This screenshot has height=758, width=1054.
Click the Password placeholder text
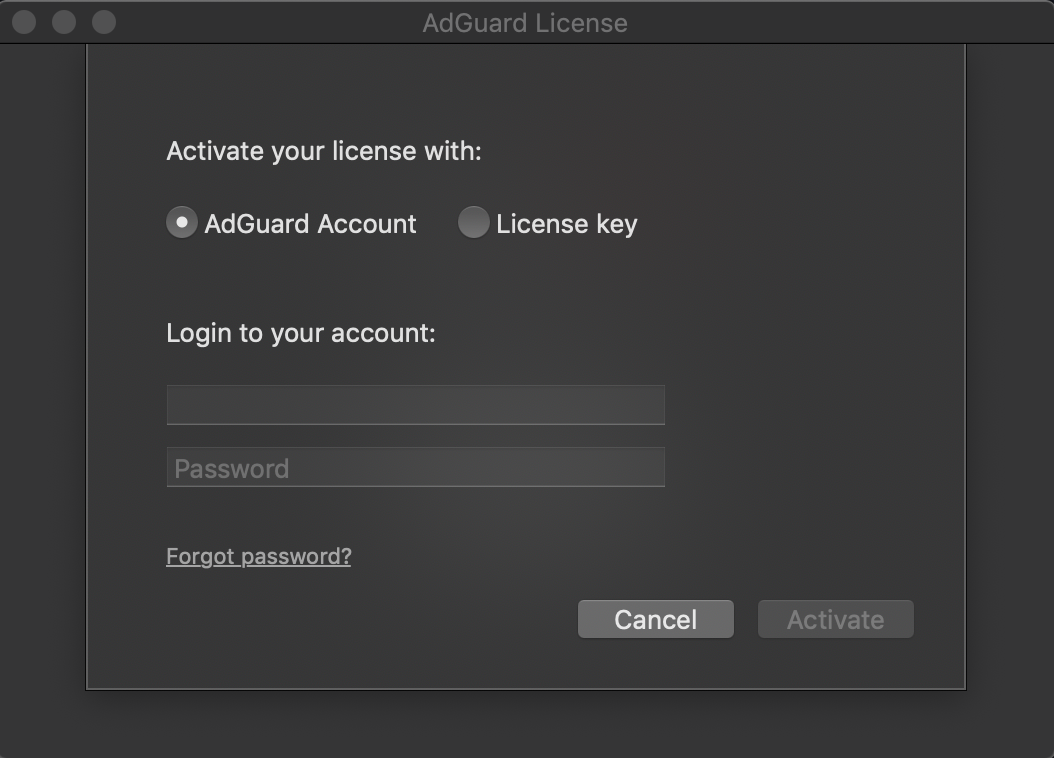click(x=232, y=468)
